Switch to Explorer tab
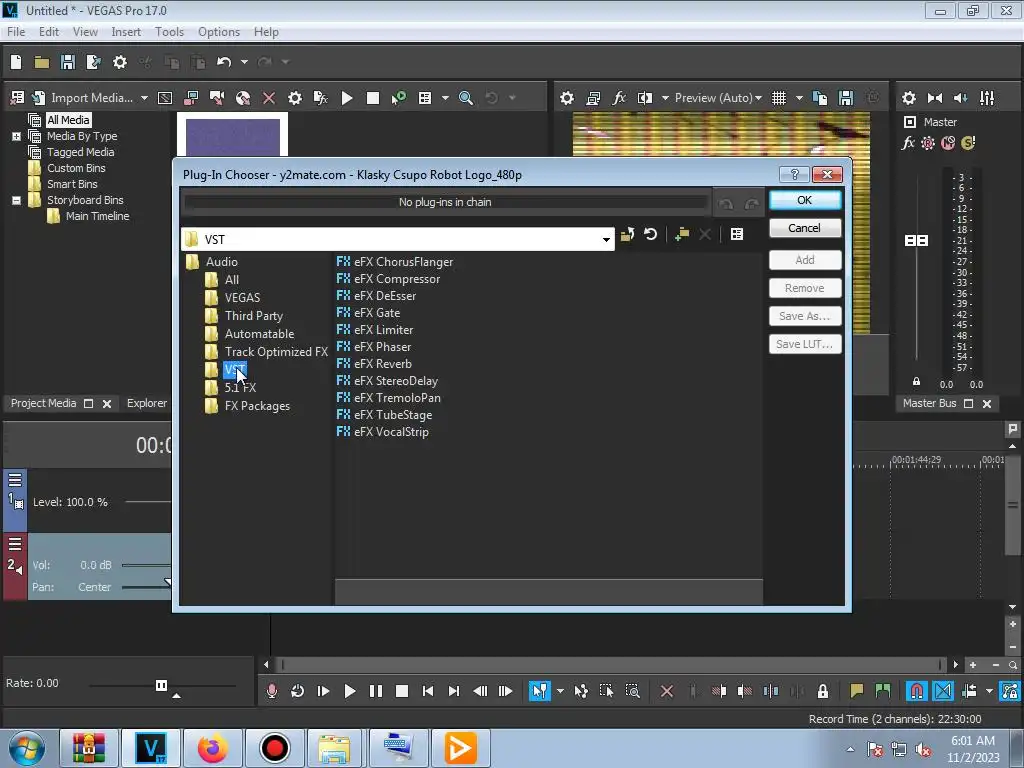Viewport: 1024px width, 768px height. (147, 404)
